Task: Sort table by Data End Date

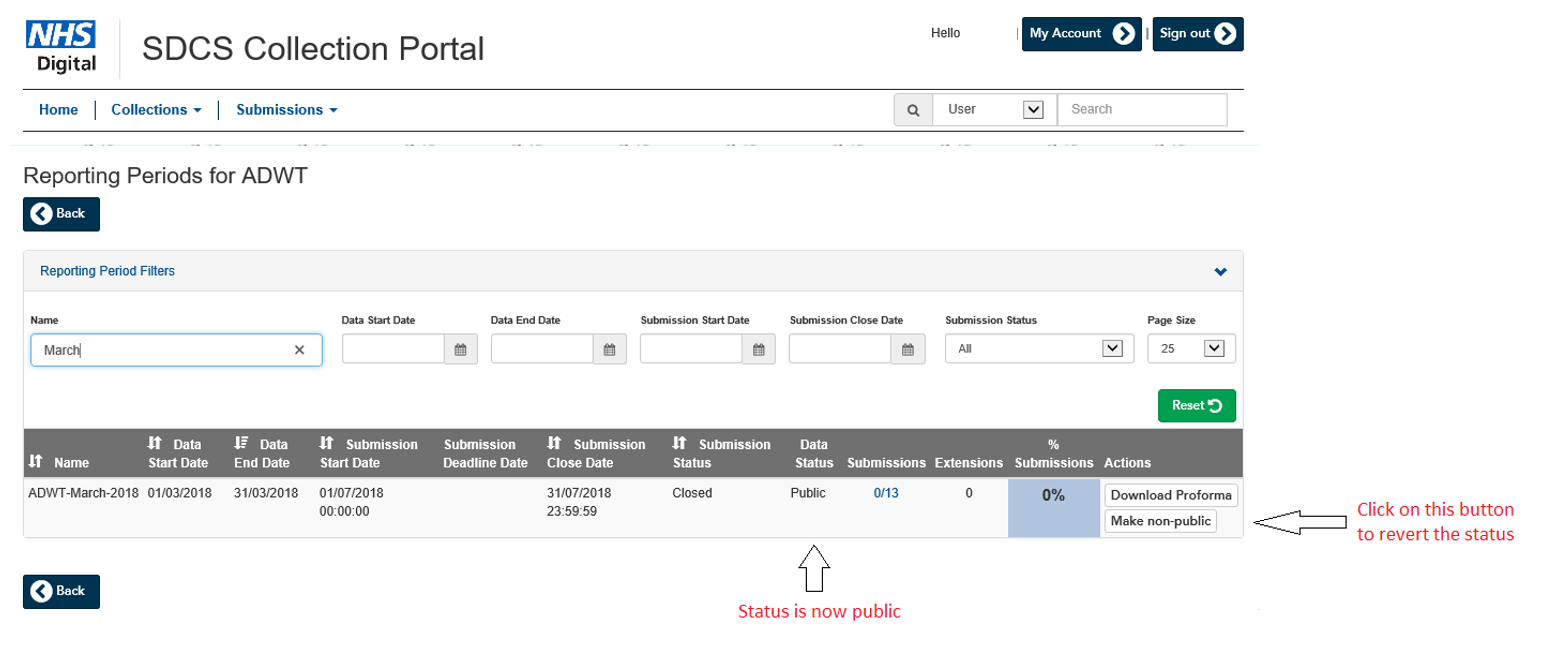Action: pos(263,453)
